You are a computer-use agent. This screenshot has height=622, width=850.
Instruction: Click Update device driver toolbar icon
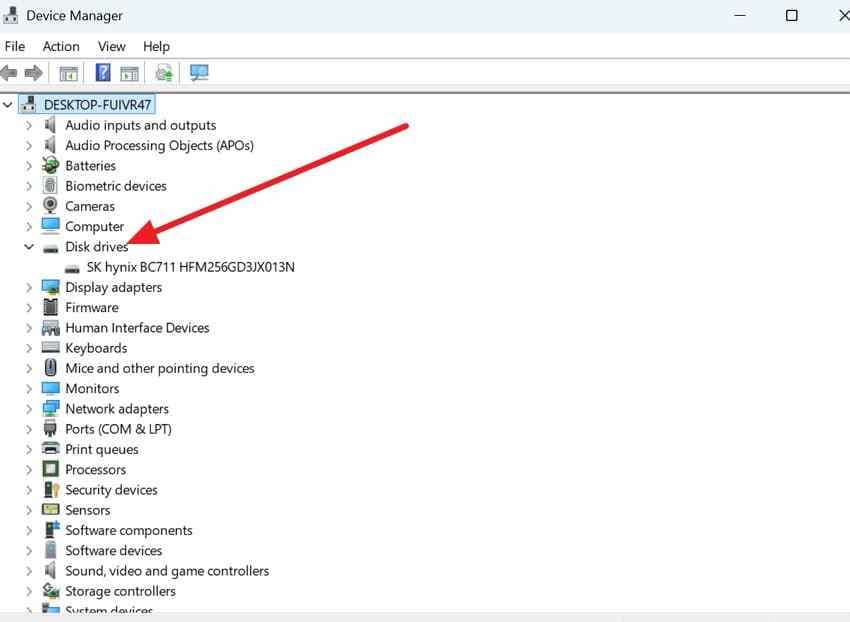click(164, 73)
